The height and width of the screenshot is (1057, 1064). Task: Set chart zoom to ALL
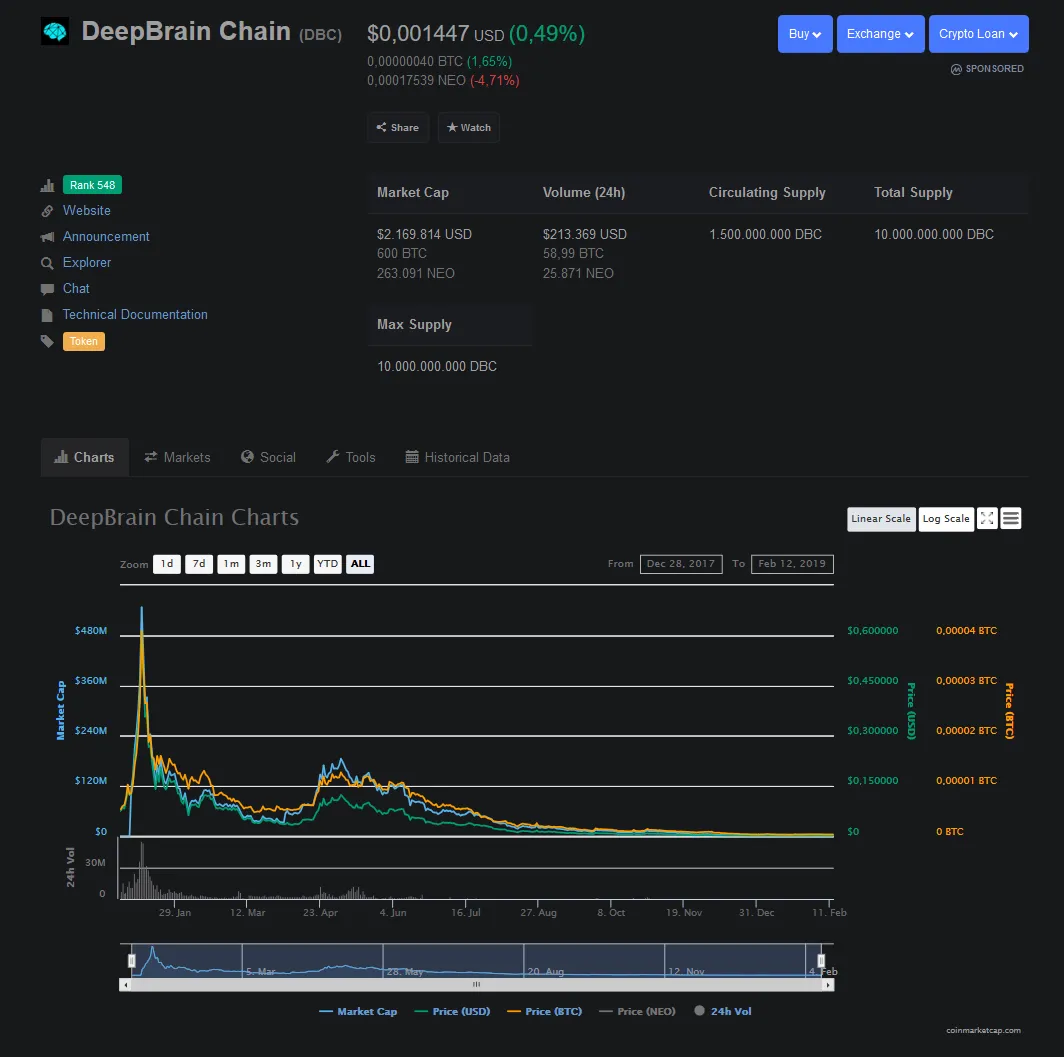click(360, 564)
